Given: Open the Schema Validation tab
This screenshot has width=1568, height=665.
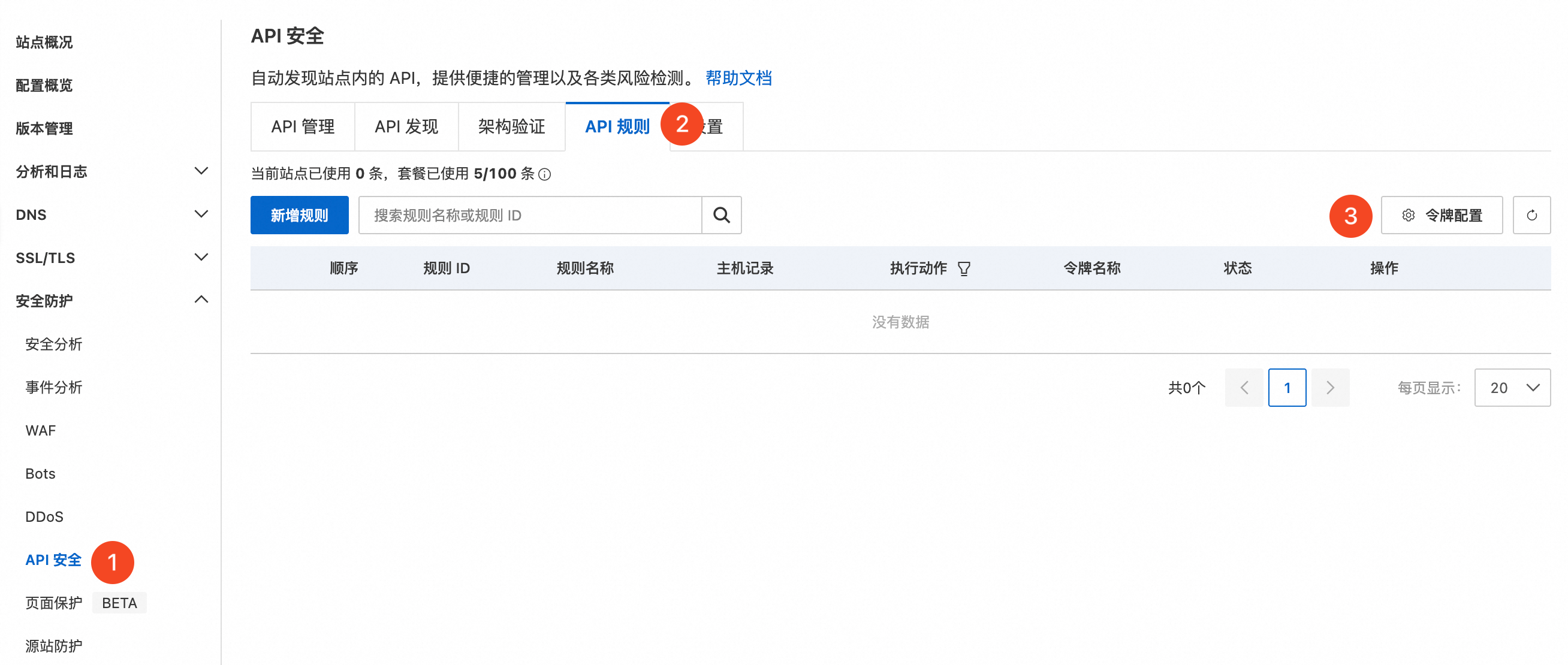Looking at the screenshot, I should click(511, 126).
